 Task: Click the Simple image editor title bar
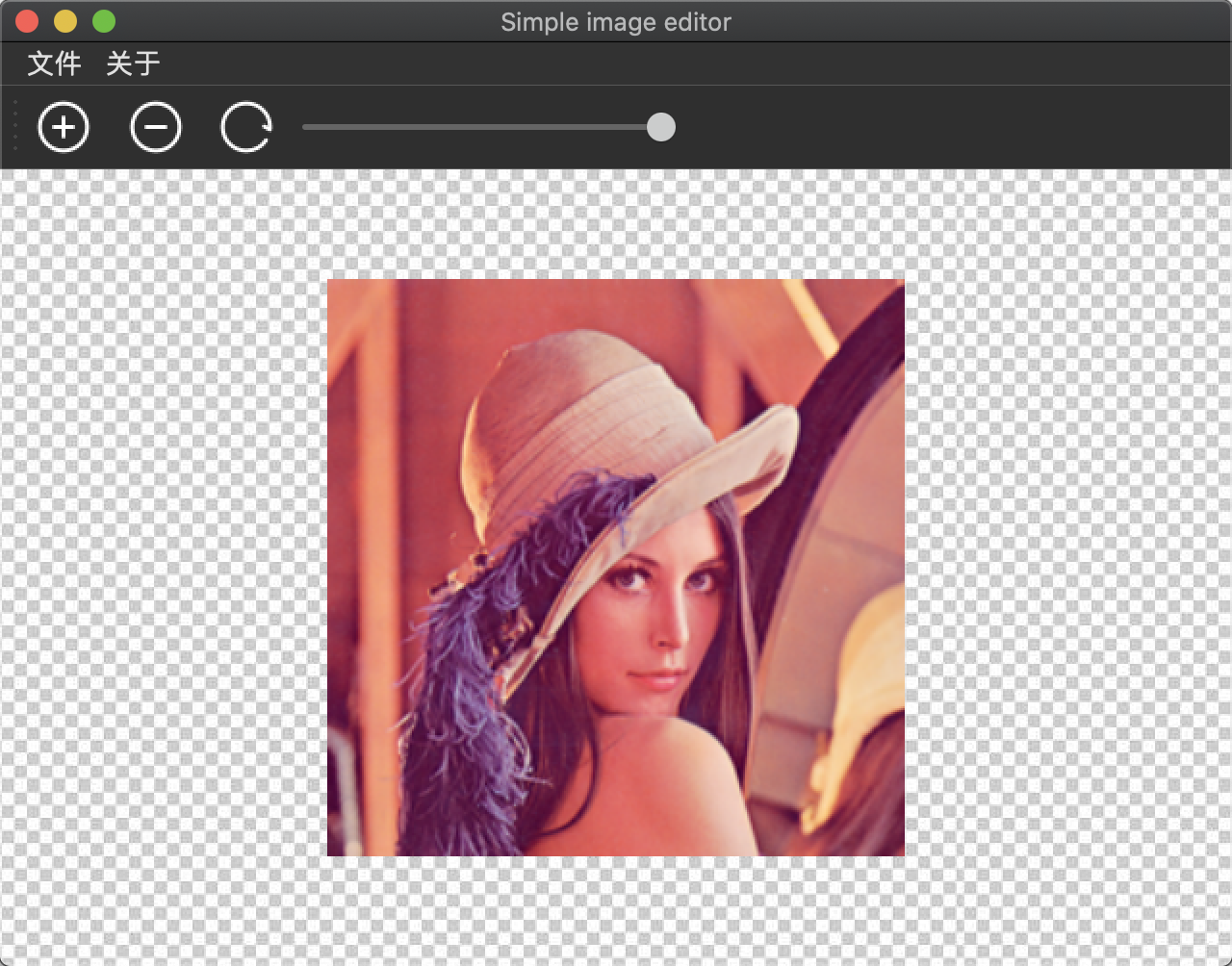coord(615,22)
